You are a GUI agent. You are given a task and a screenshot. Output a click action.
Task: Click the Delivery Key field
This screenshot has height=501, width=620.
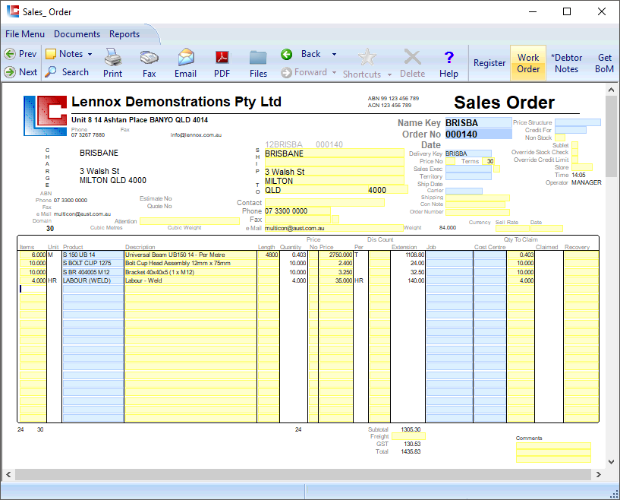(469, 153)
